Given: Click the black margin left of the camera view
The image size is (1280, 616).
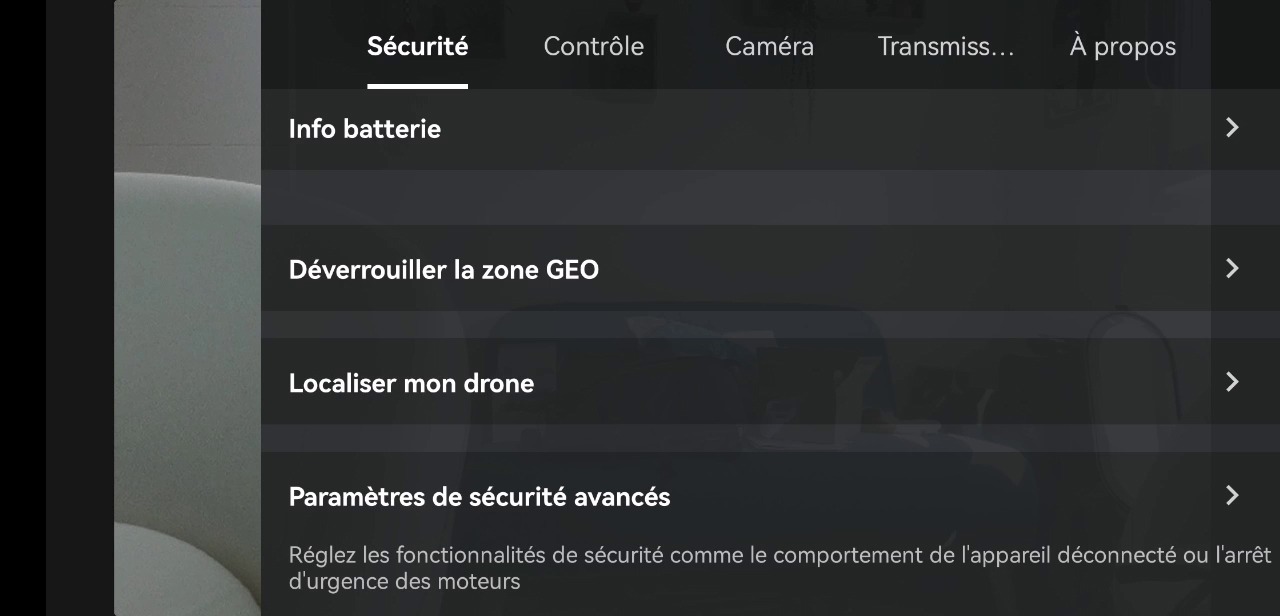Looking at the screenshot, I should [x=23, y=308].
